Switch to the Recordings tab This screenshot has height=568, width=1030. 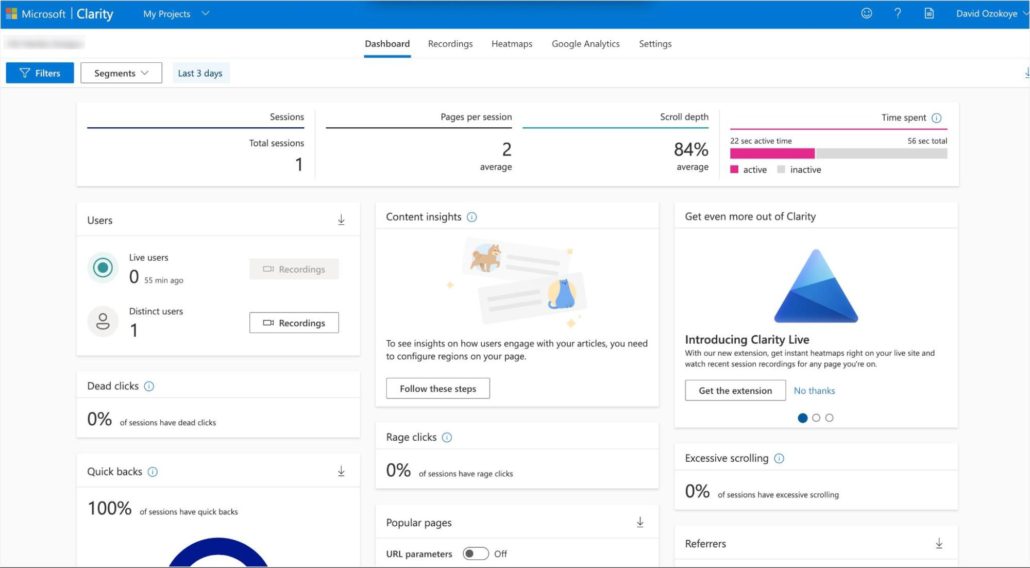(x=450, y=44)
